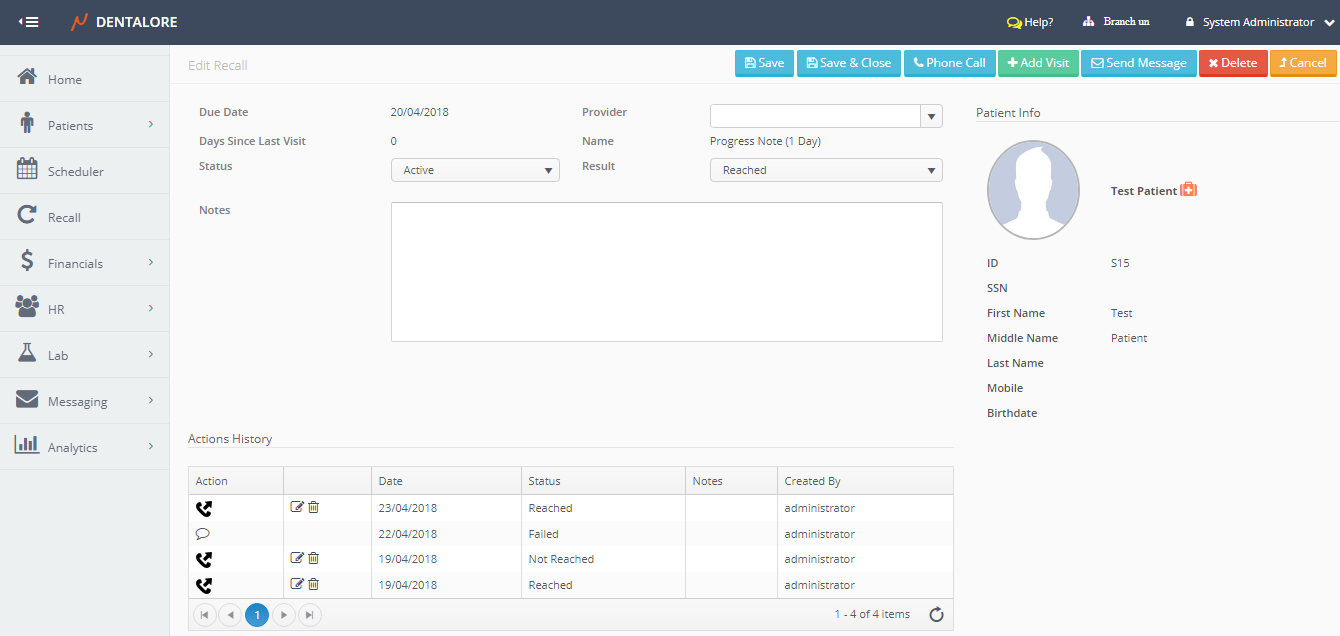The width and height of the screenshot is (1340, 636).
Task: Click the trash icon for 23/04/2018 action
Action: pos(313,507)
